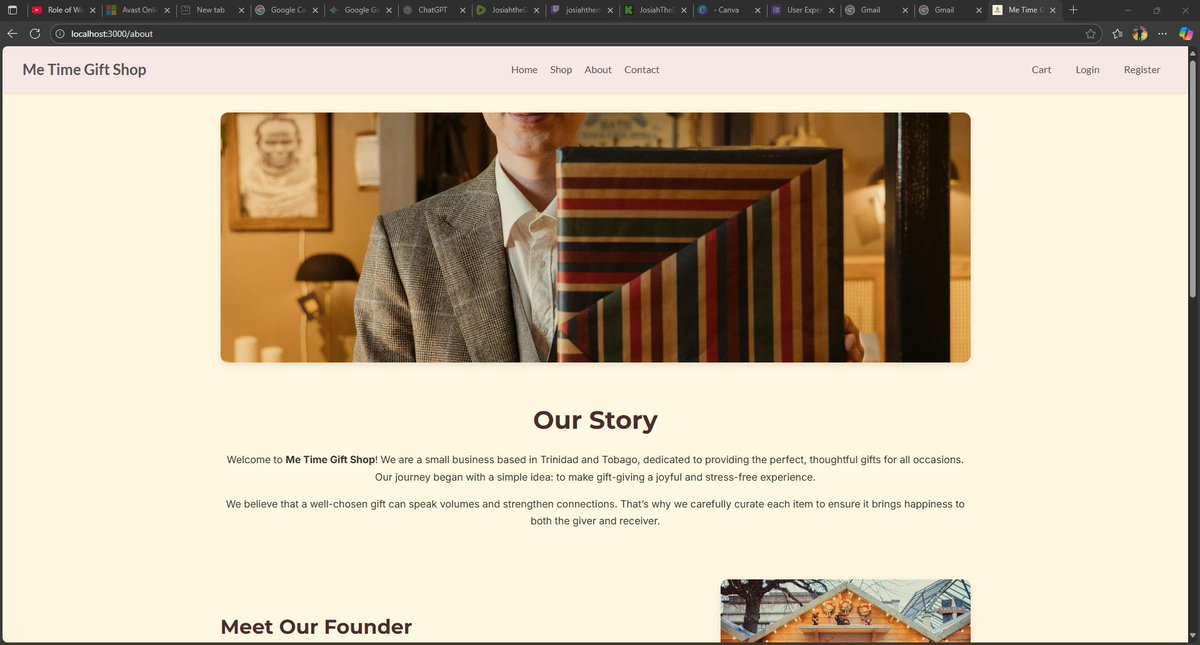The image size is (1200, 645).
Task: Open a new tab with the plus icon
Action: click(x=1073, y=10)
